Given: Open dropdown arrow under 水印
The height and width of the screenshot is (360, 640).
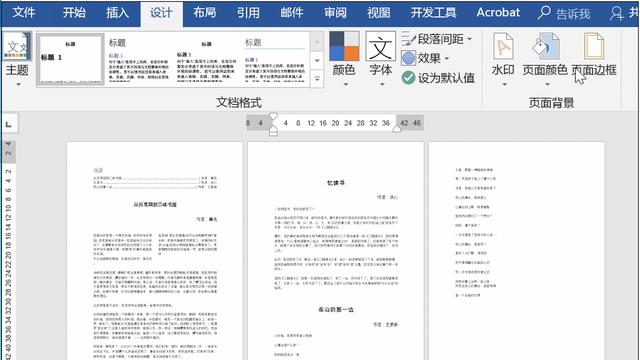Looking at the screenshot, I should (x=504, y=84).
